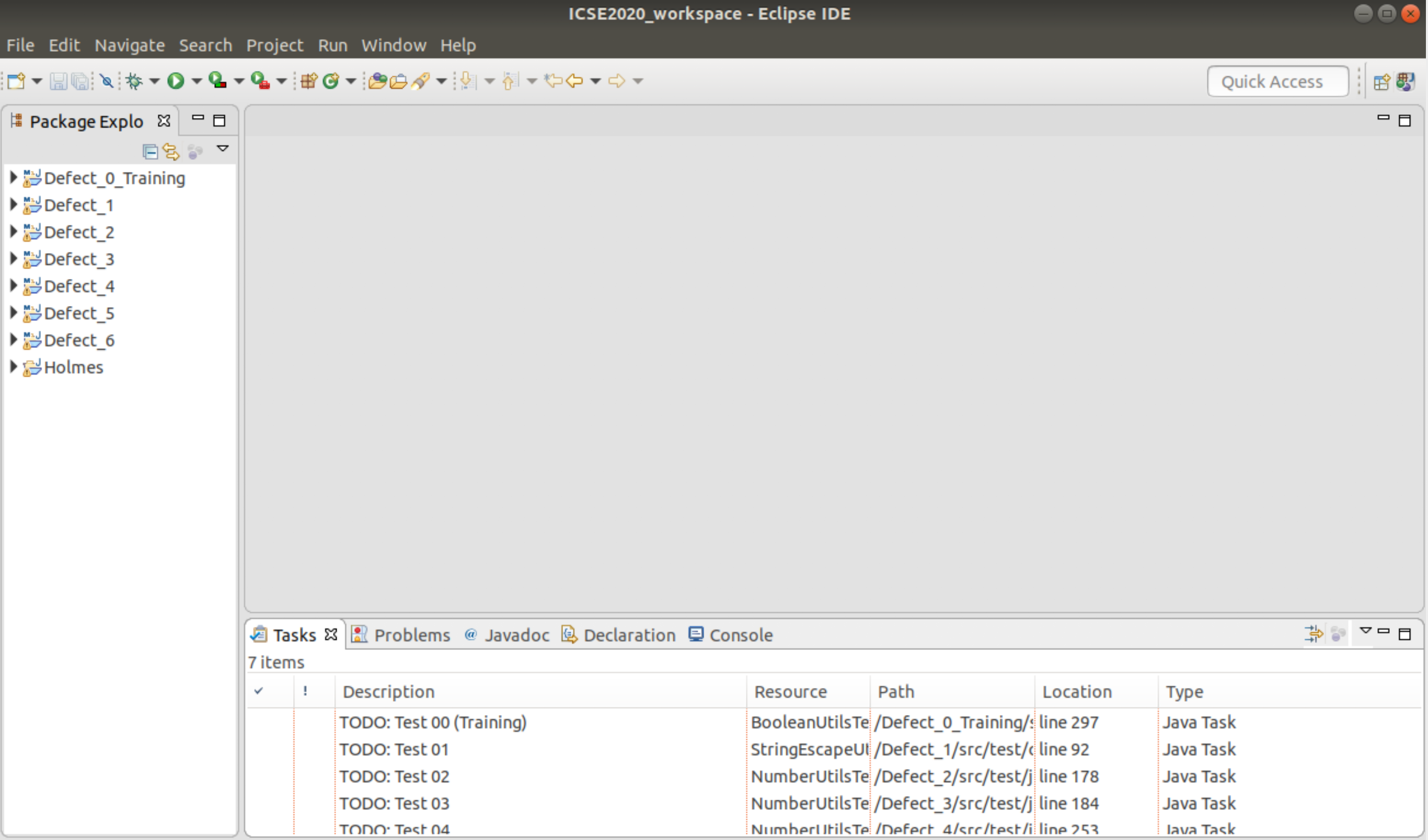
Task: Click the New Java Class icon
Action: pyautogui.click(x=330, y=81)
